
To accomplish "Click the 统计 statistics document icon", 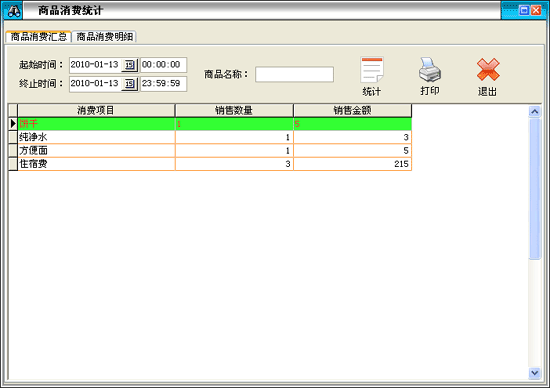I will point(372,70).
